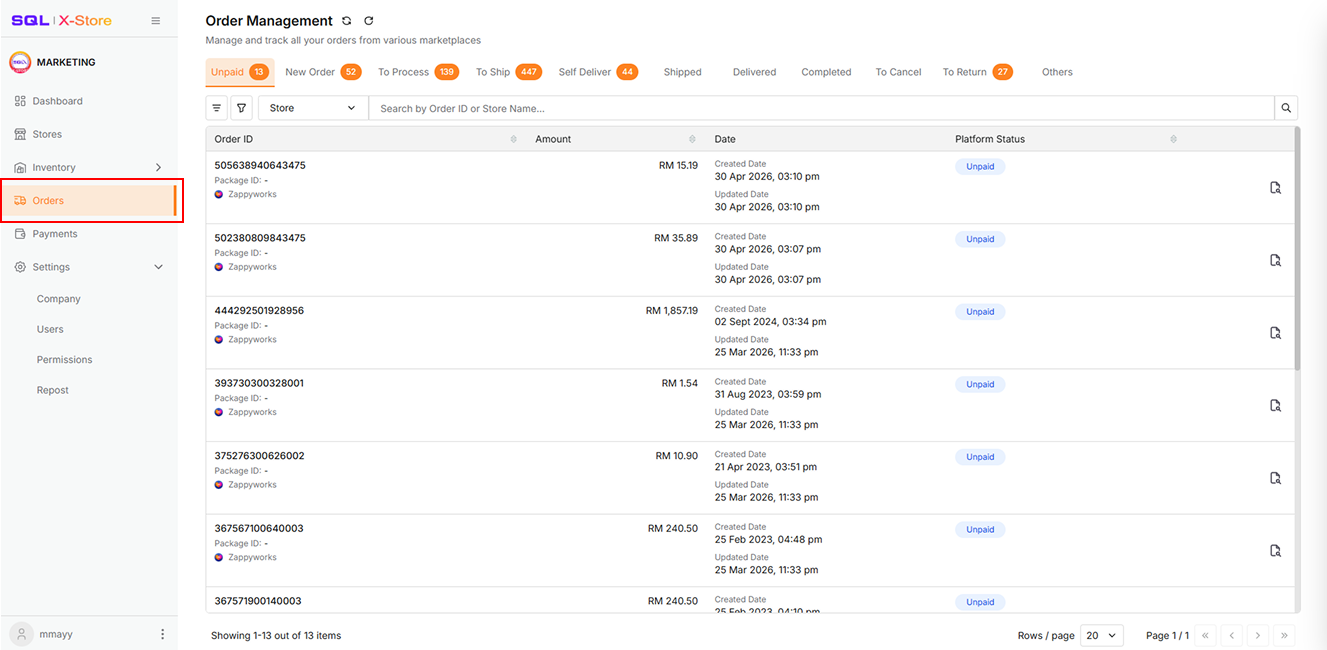Click the MARKETING company logo
Screen dimensions: 1327x650
[x=20, y=62]
